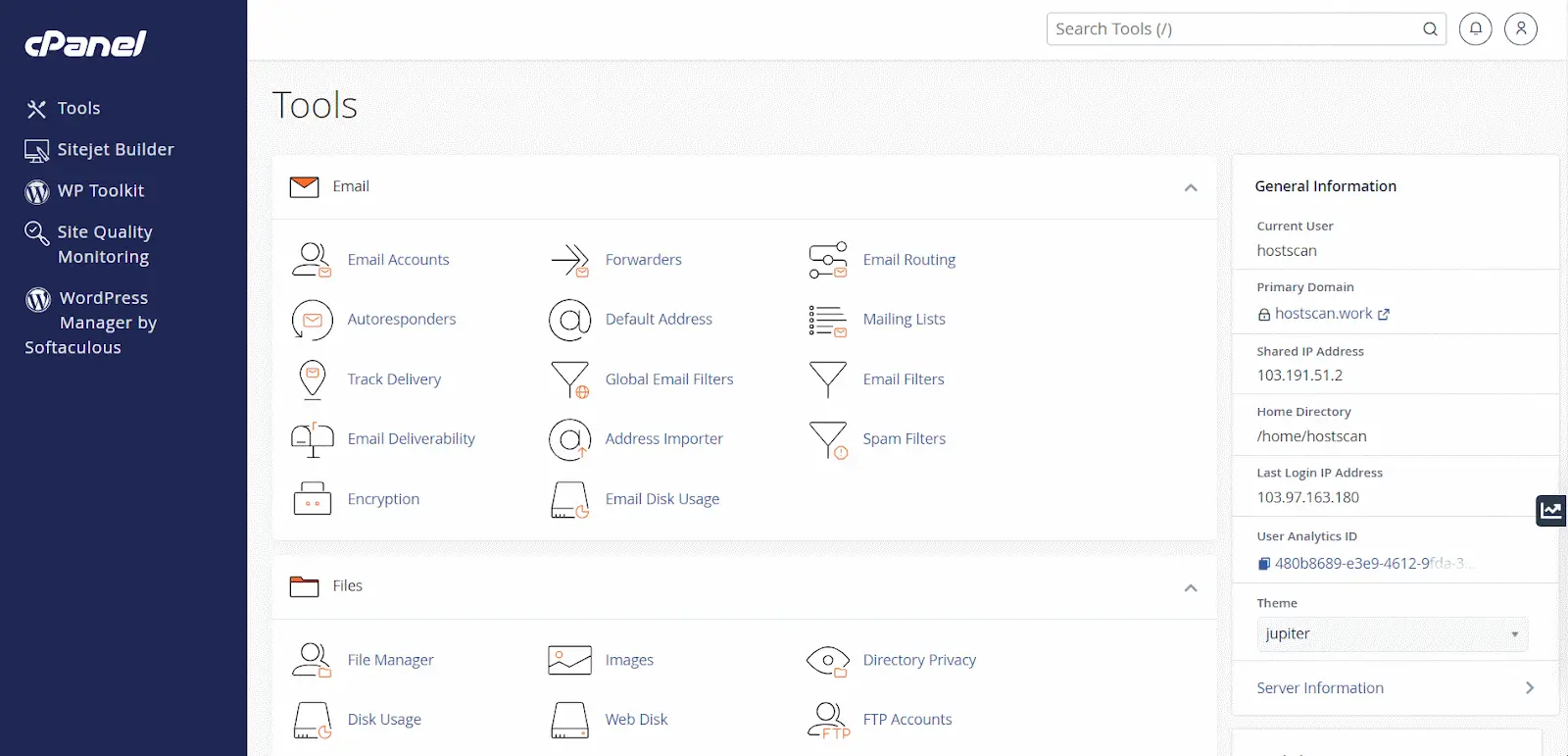Open the File Manager link

pyautogui.click(x=390, y=660)
